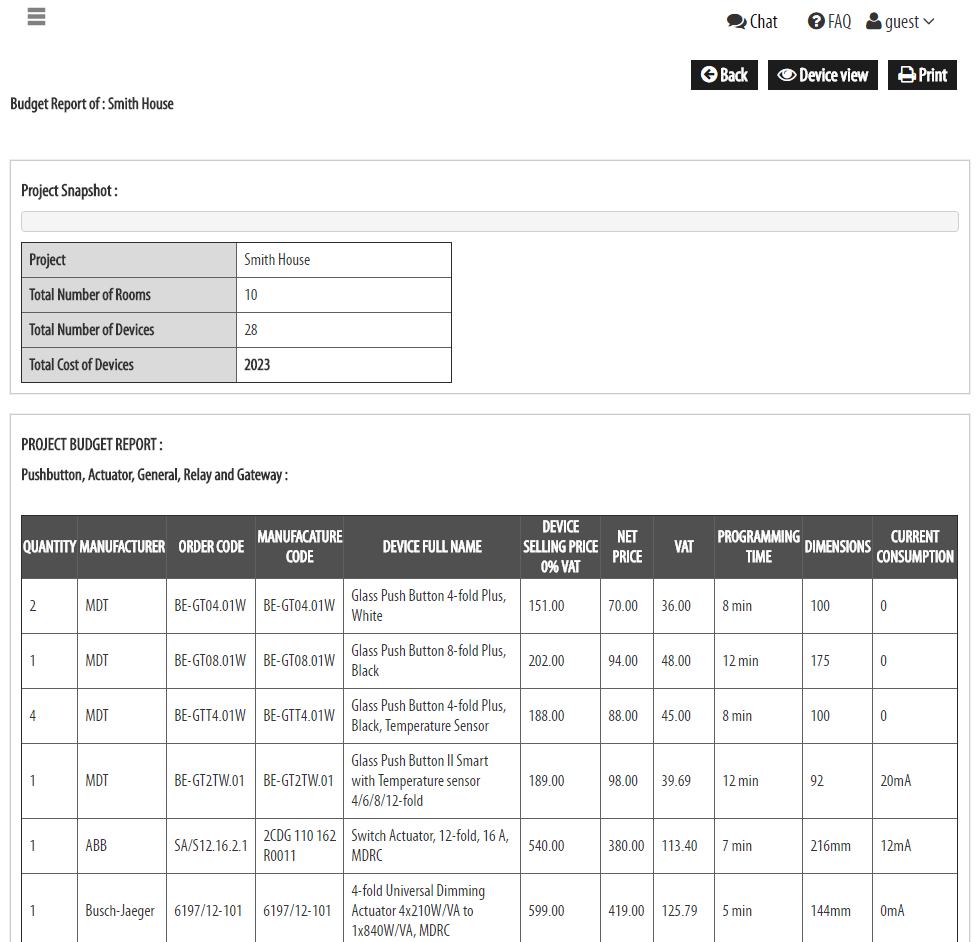Select 'Switch Actuator, 12-fold, 16 A, MDRC' cell

(x=432, y=846)
